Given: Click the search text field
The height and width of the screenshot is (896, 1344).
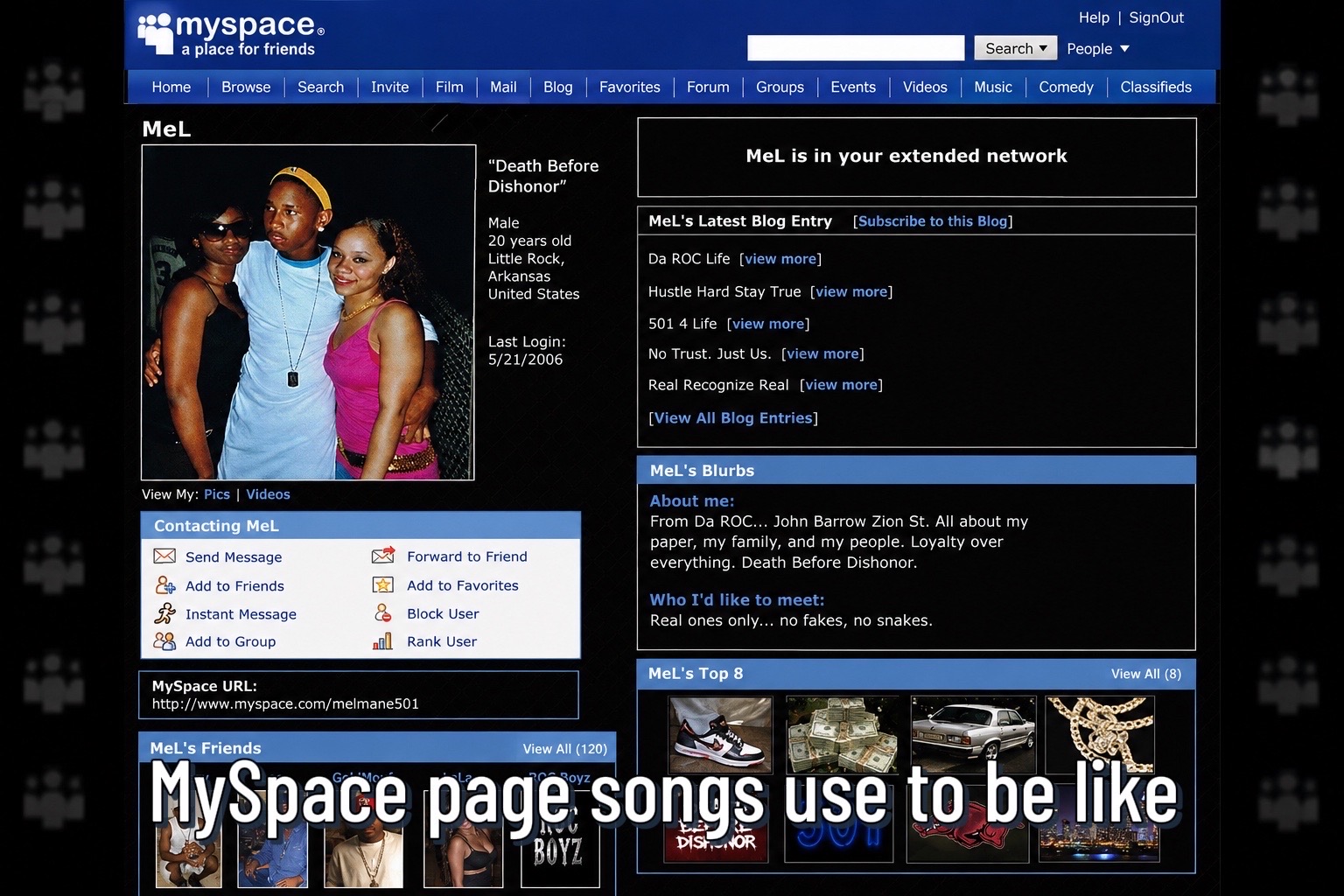Looking at the screenshot, I should pos(856,48).
